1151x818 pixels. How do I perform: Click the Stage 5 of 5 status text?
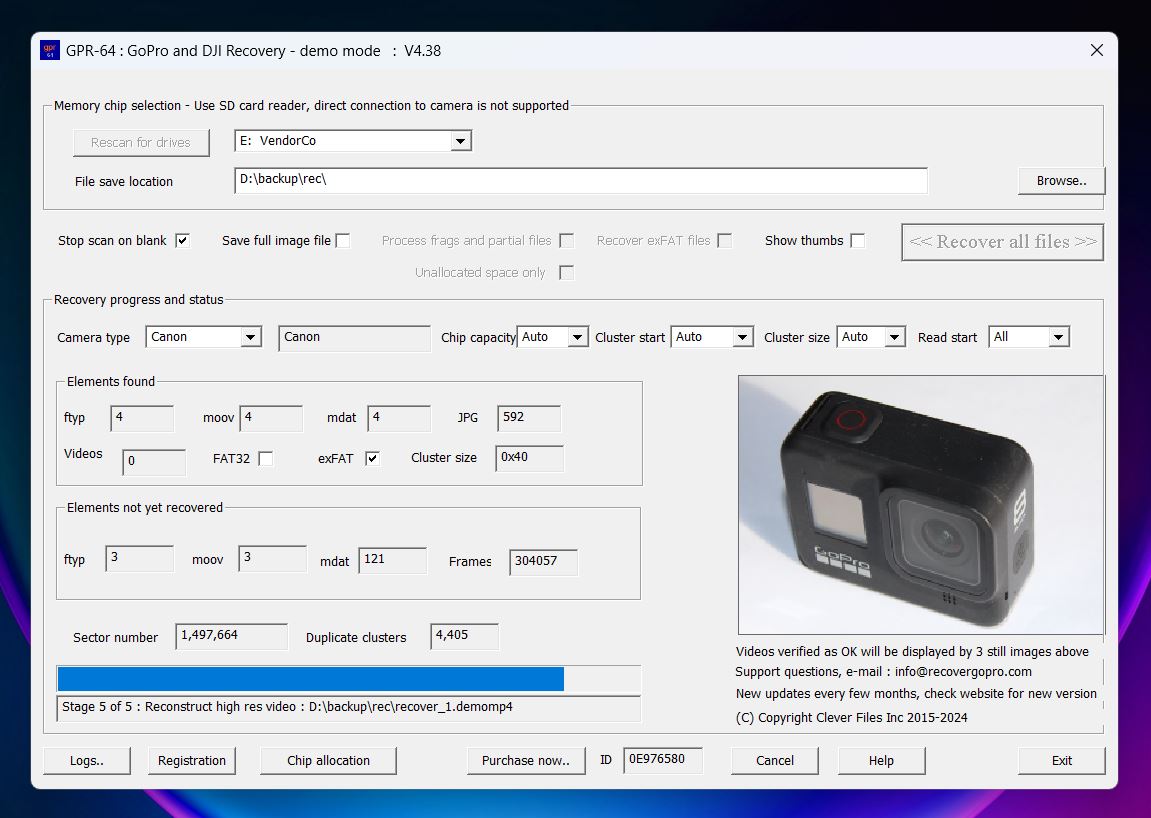click(287, 707)
